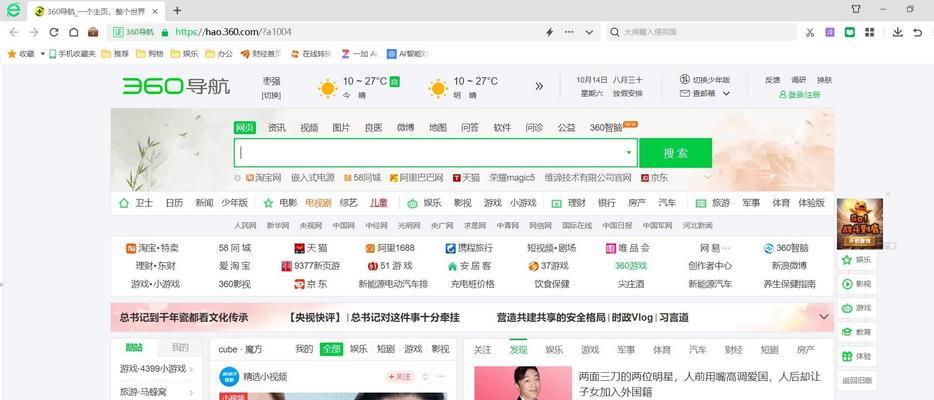The image size is (934, 400).
Task: Select the 发现 feed tab
Action: tap(518, 350)
